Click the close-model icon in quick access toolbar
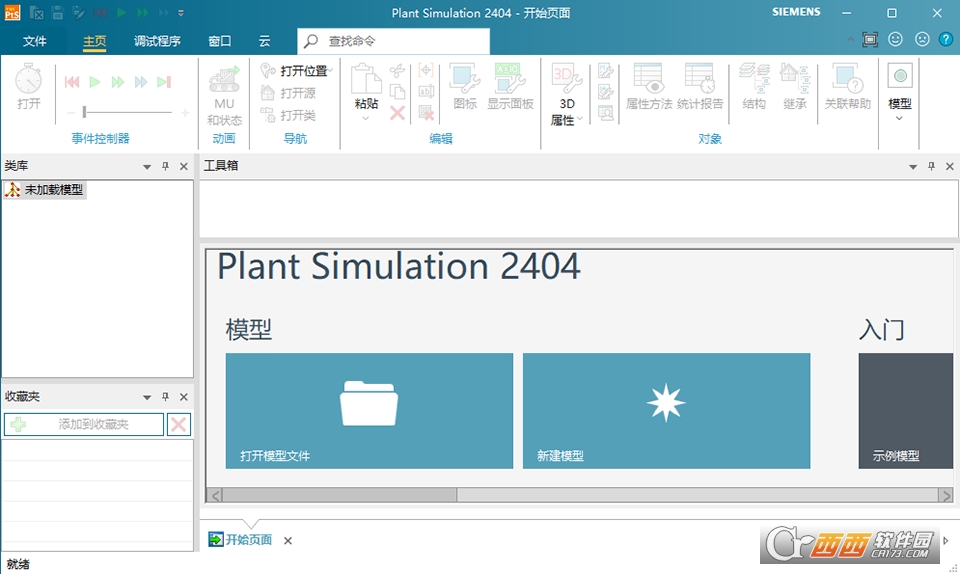 coord(37,13)
